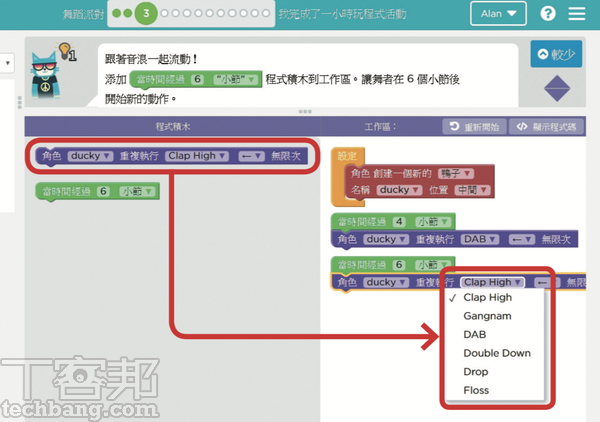Select Double Down menu option
This screenshot has height=422, width=600.
coord(497,353)
